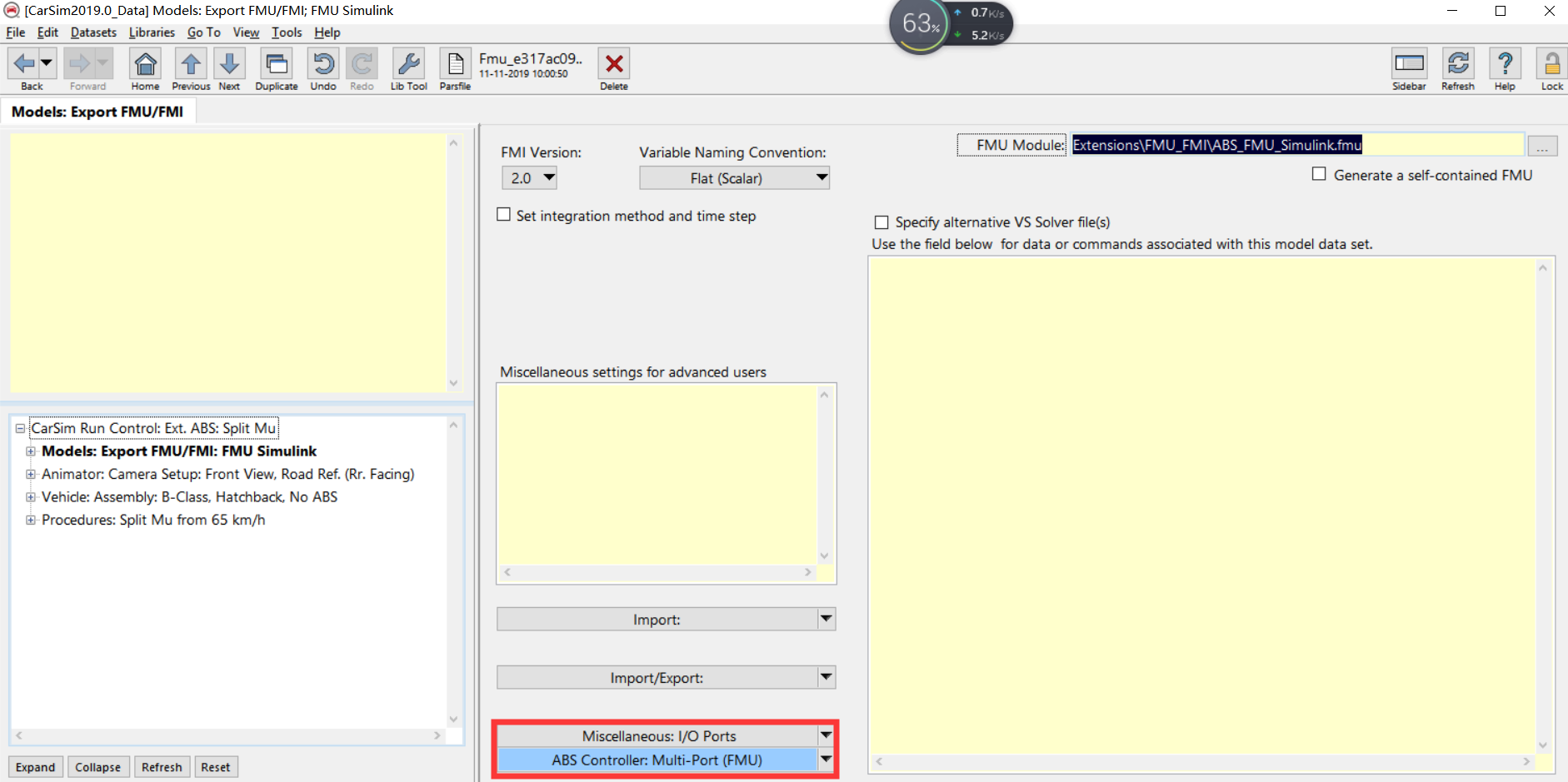Open the FMI Version 2.0 dropdown
Screen dimensions: 1568x782
pos(529,177)
